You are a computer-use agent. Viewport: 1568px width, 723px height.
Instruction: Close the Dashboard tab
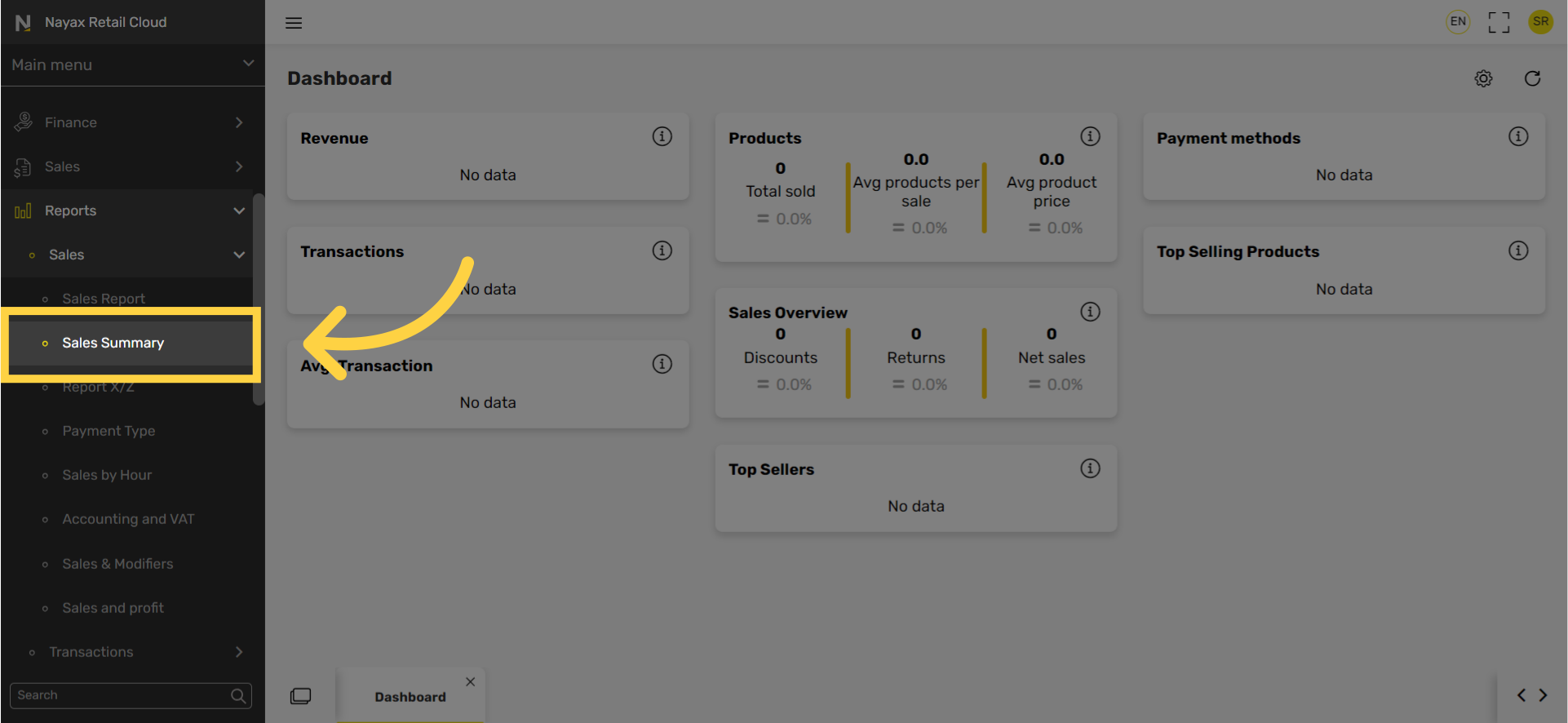click(x=471, y=681)
